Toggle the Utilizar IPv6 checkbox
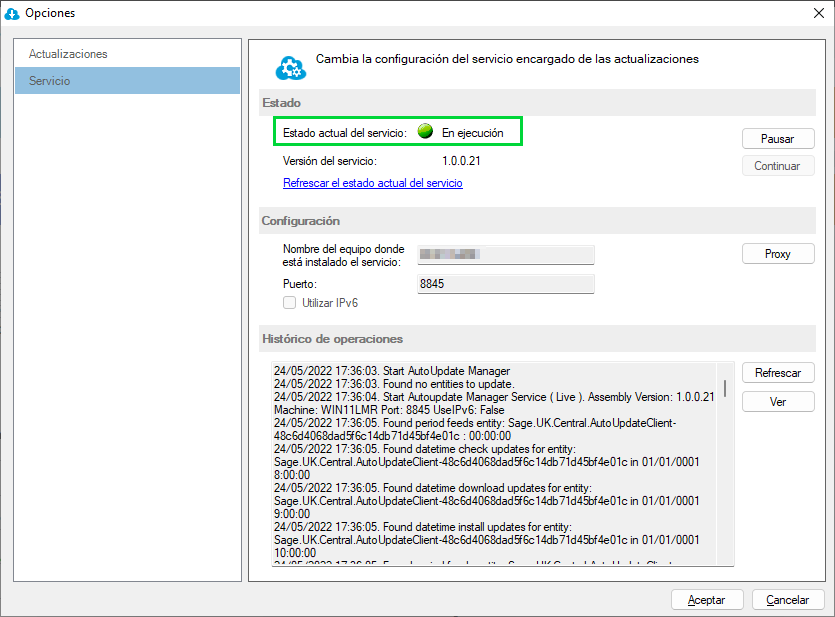Viewport: 835px width, 617px height. (290, 302)
